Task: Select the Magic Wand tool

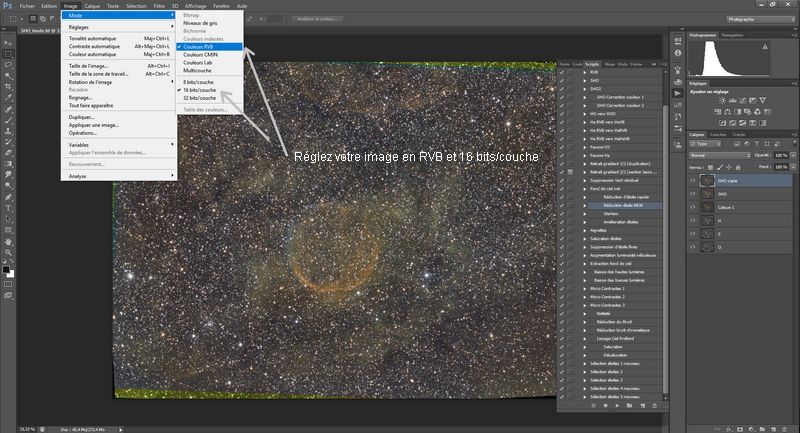Action: (x=8, y=75)
